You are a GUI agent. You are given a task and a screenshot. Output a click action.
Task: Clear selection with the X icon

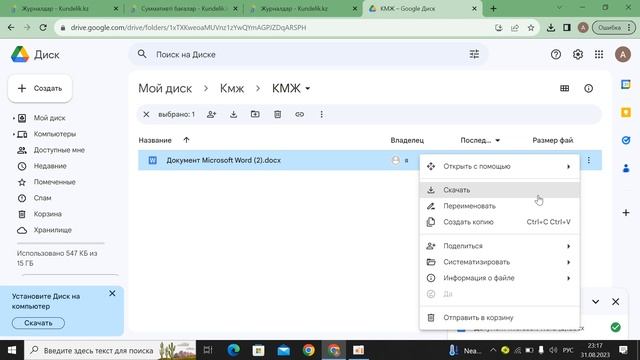pyautogui.click(x=146, y=114)
